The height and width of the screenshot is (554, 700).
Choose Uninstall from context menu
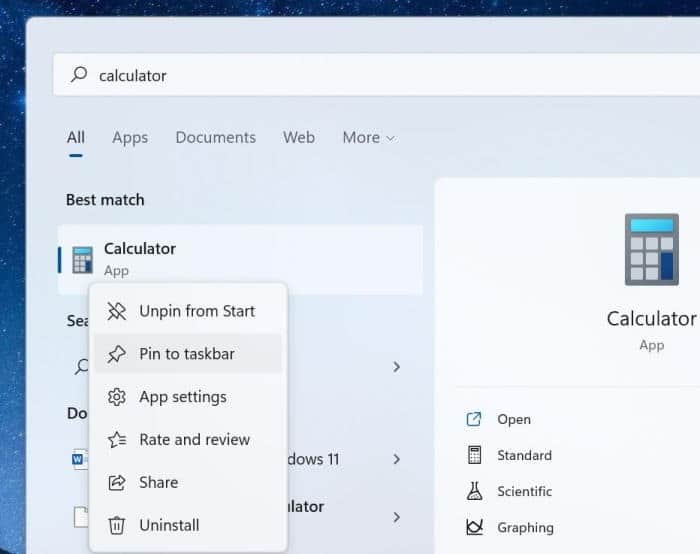click(x=188, y=525)
